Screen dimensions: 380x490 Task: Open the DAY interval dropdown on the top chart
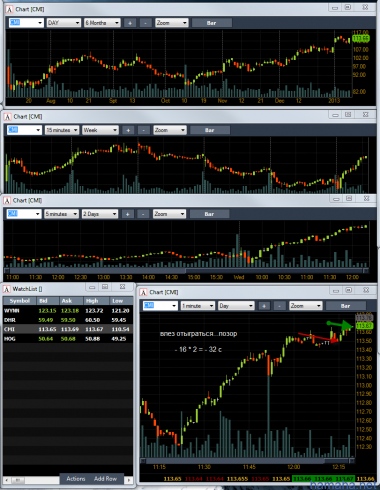click(64, 23)
